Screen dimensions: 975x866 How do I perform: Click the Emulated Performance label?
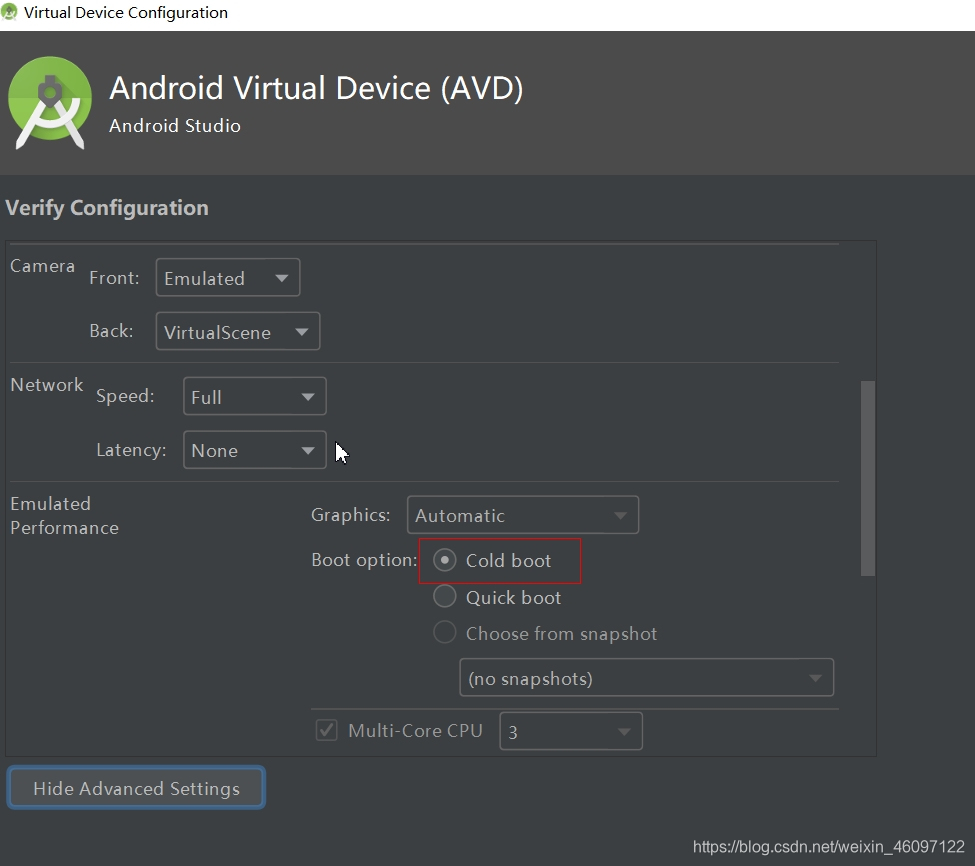[64, 515]
